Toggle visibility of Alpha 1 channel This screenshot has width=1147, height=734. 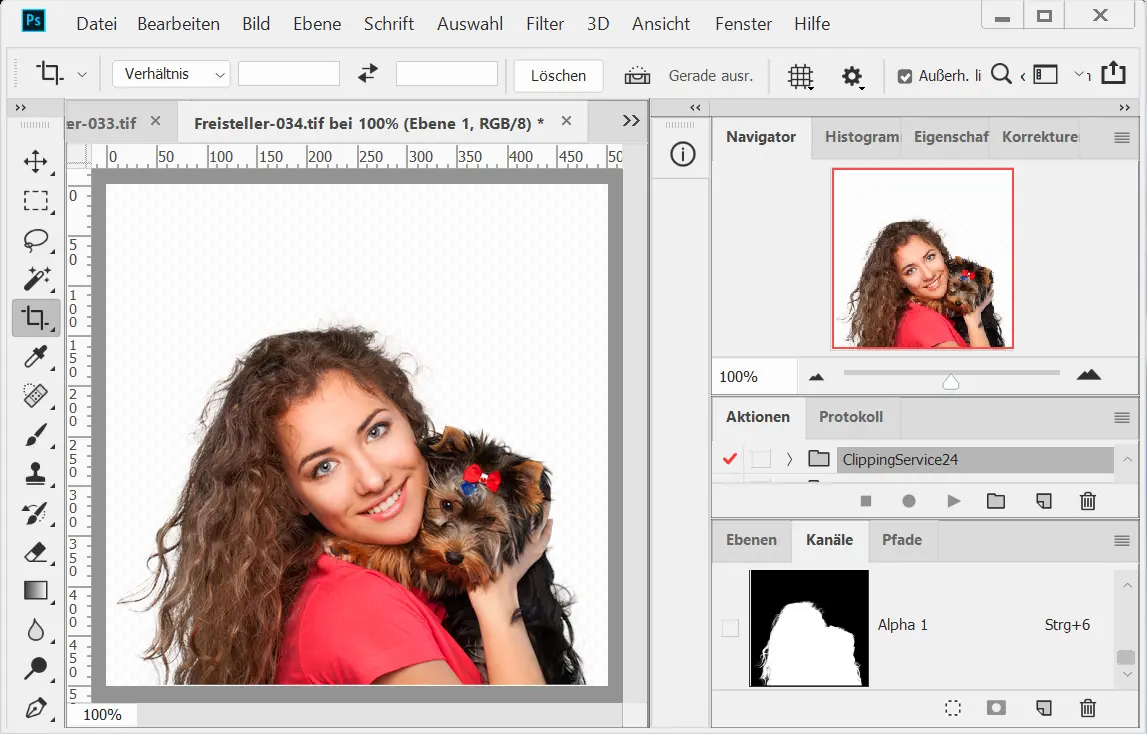pyautogui.click(x=730, y=627)
